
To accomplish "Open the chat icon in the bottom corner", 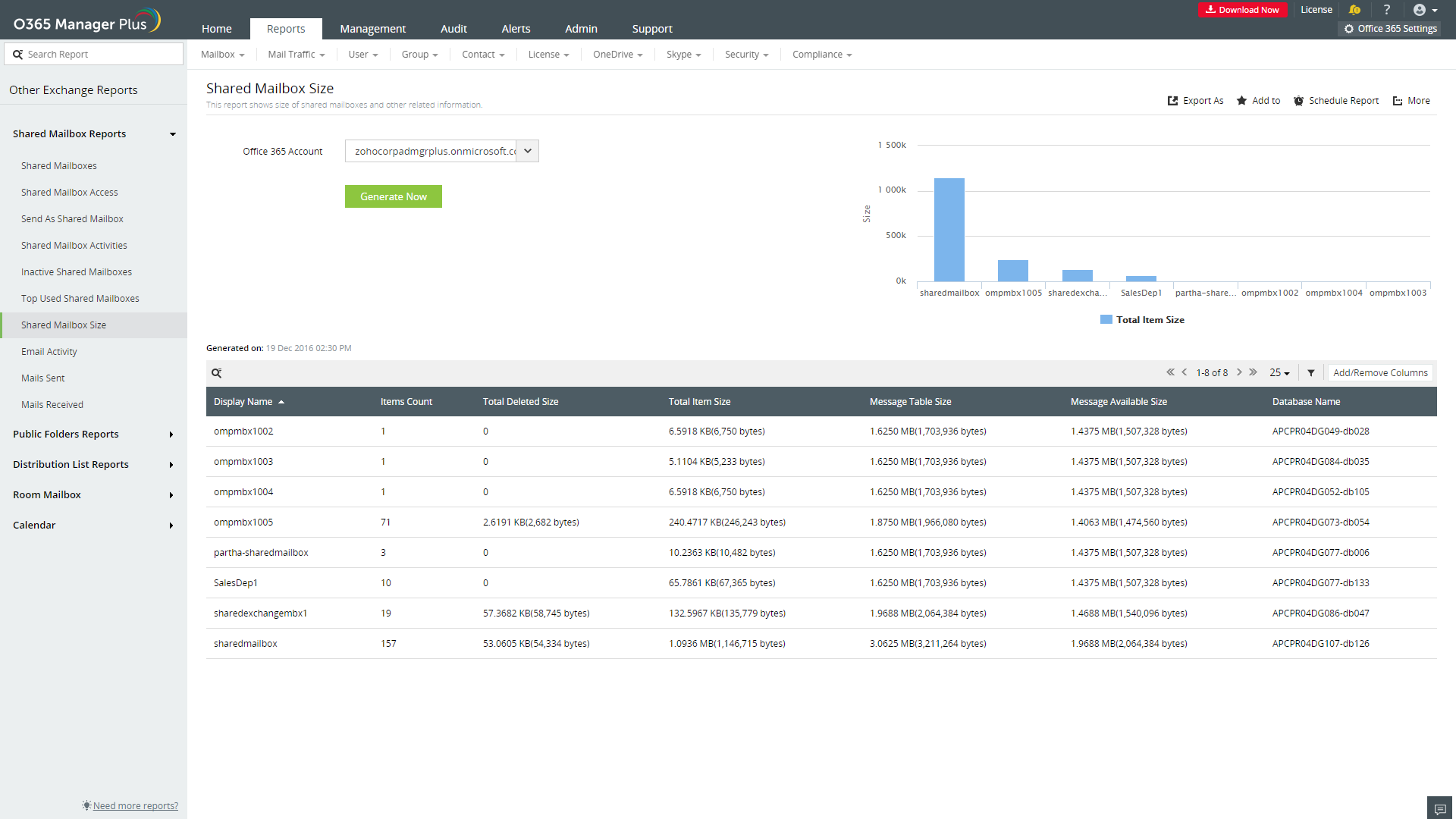I will [1439, 808].
